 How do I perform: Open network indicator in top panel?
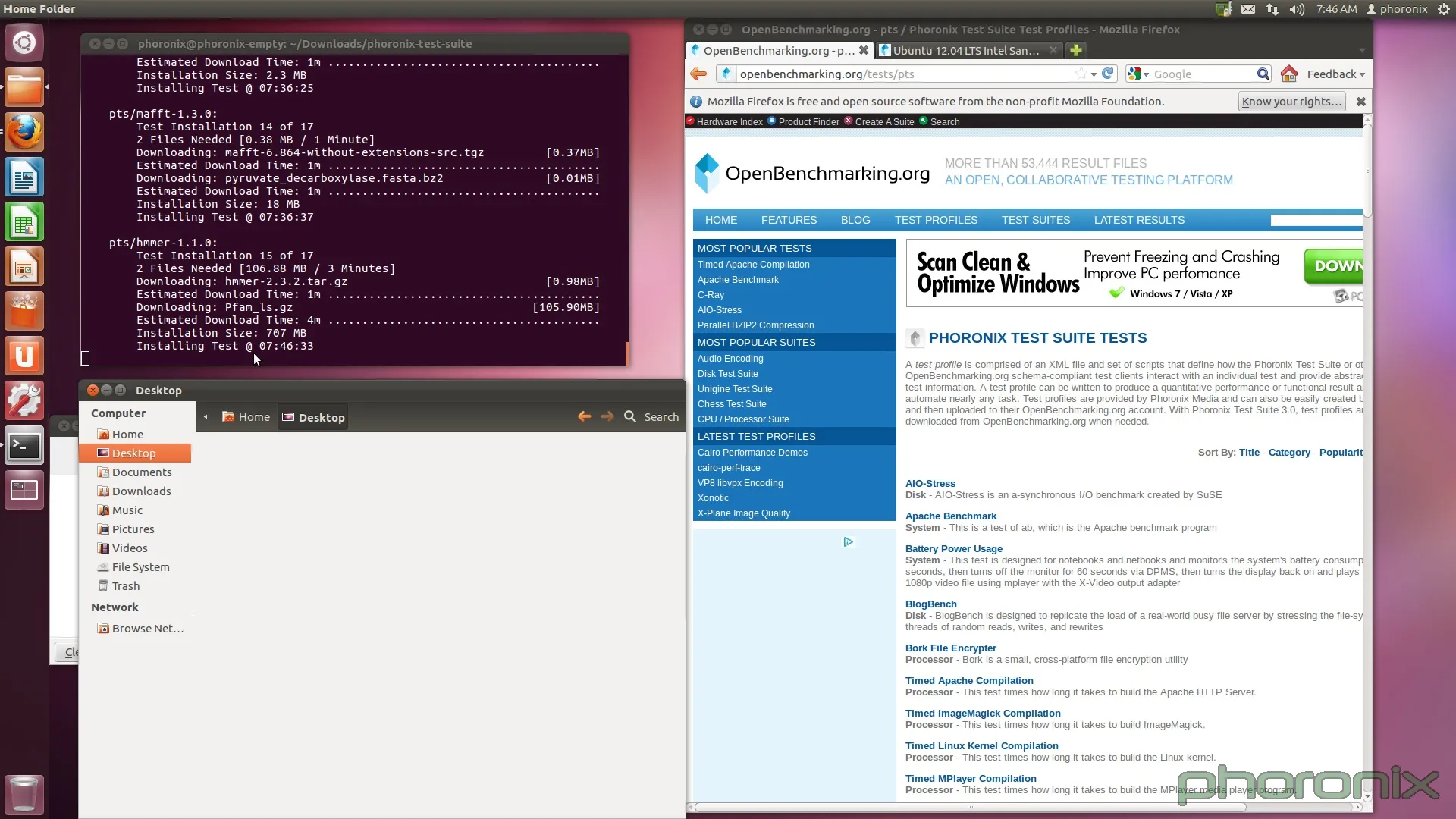coord(1272,9)
